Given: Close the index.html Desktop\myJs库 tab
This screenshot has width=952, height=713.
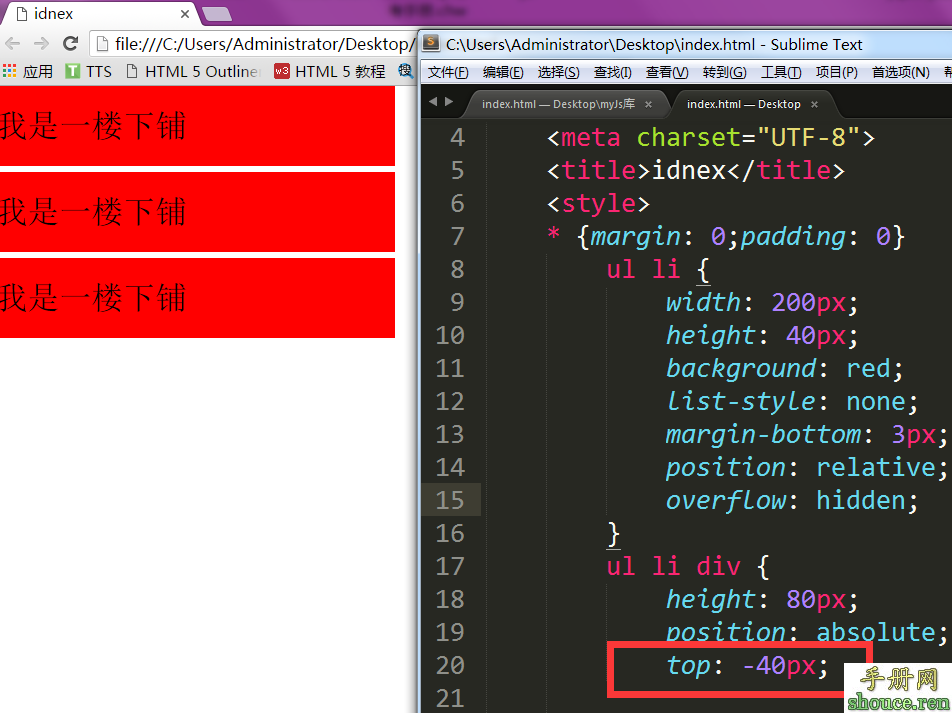Looking at the screenshot, I should point(648,104).
